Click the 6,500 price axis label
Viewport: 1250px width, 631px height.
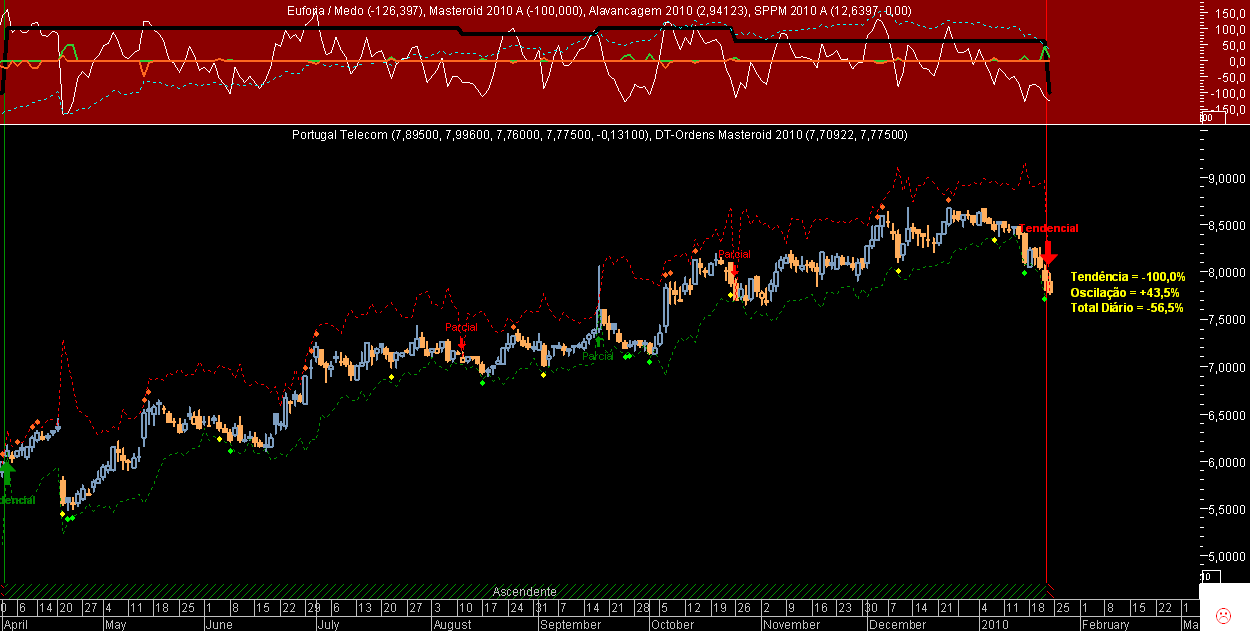[1228, 415]
